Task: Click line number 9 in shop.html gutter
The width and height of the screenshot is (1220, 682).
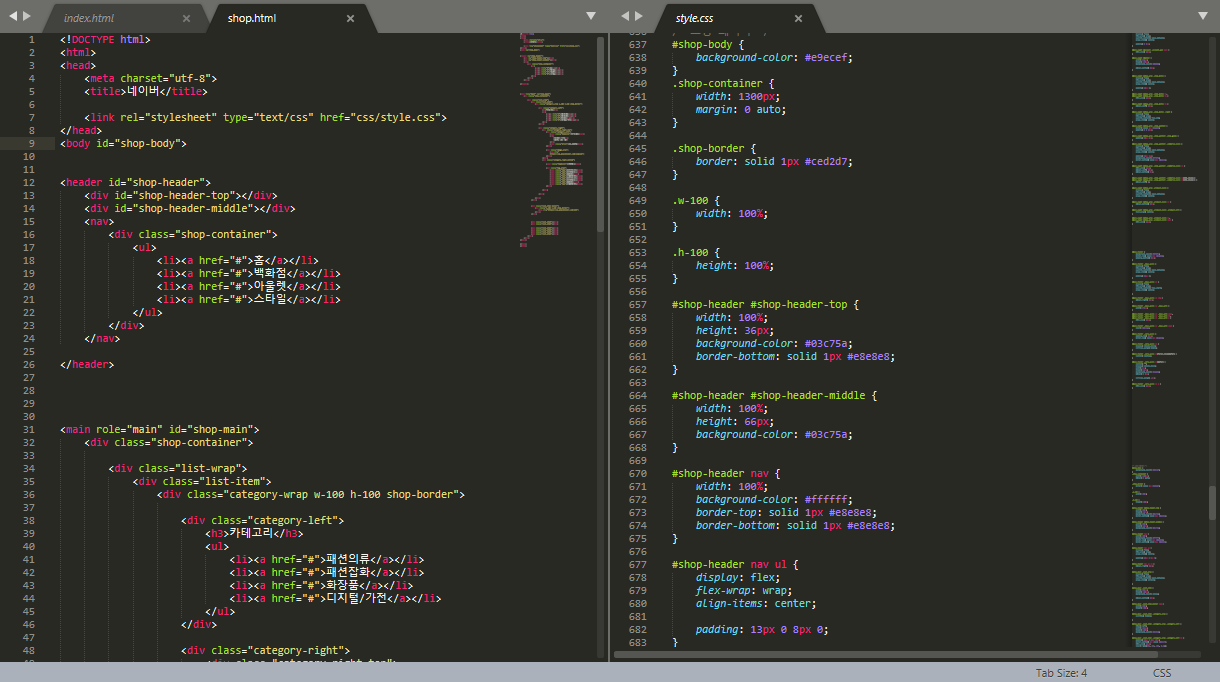Action: point(32,143)
